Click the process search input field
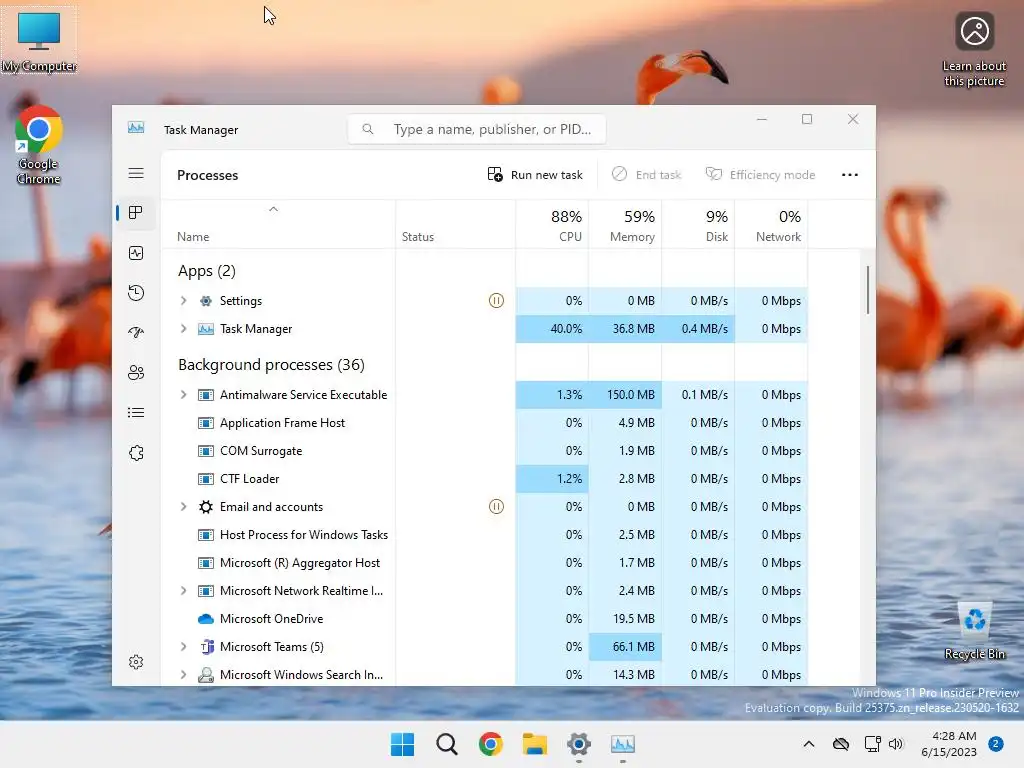The width and height of the screenshot is (1024, 768). pos(477,129)
